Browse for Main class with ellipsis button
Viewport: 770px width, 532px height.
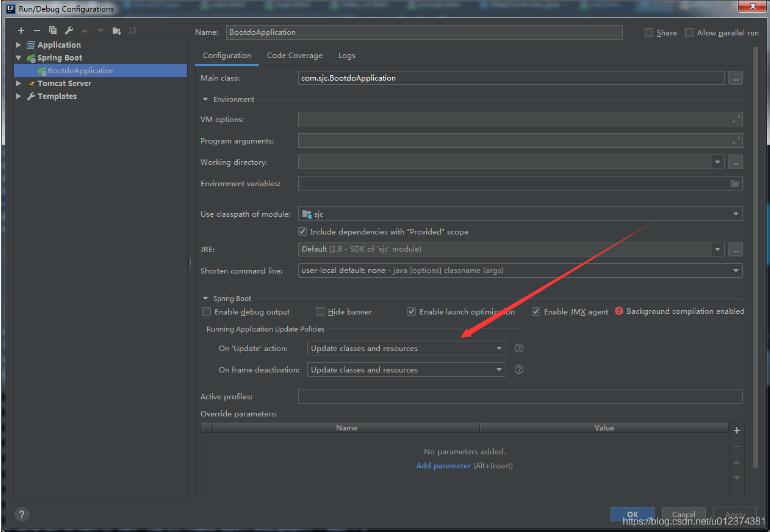coord(735,78)
